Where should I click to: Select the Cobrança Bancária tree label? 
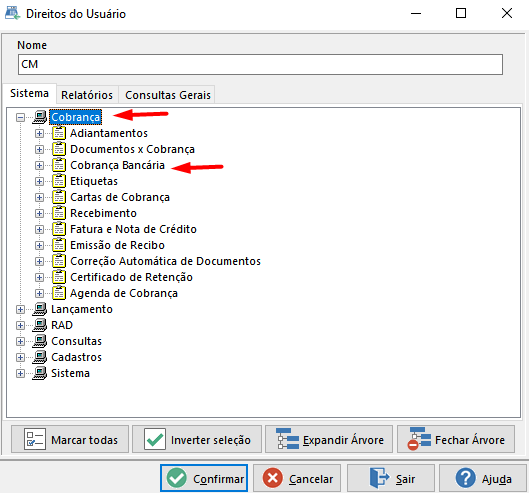coord(117,165)
